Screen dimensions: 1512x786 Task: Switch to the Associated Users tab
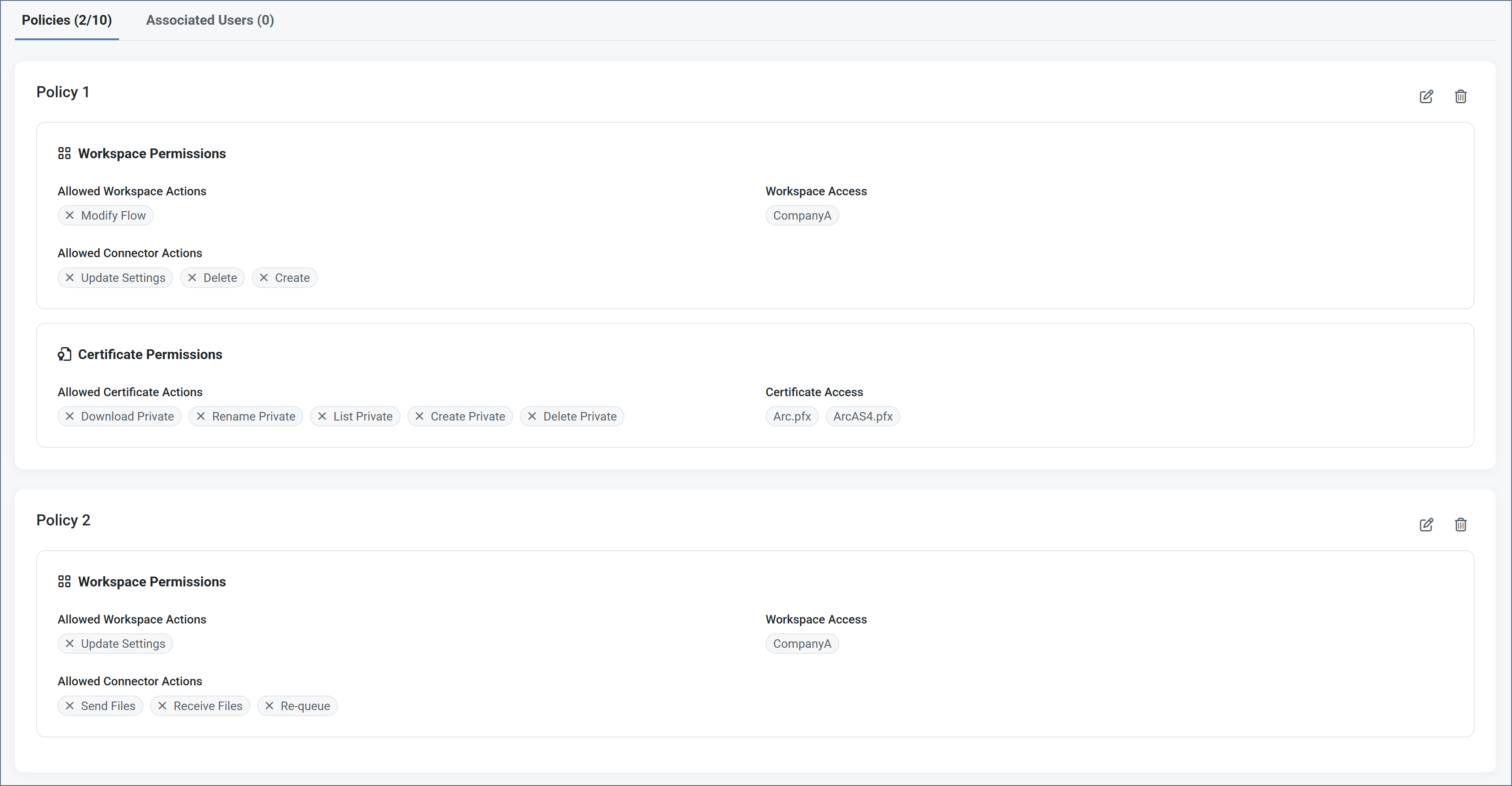[x=209, y=20]
